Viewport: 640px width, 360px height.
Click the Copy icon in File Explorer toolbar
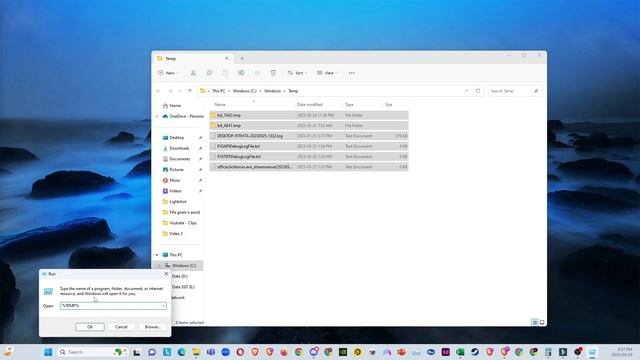click(x=209, y=73)
